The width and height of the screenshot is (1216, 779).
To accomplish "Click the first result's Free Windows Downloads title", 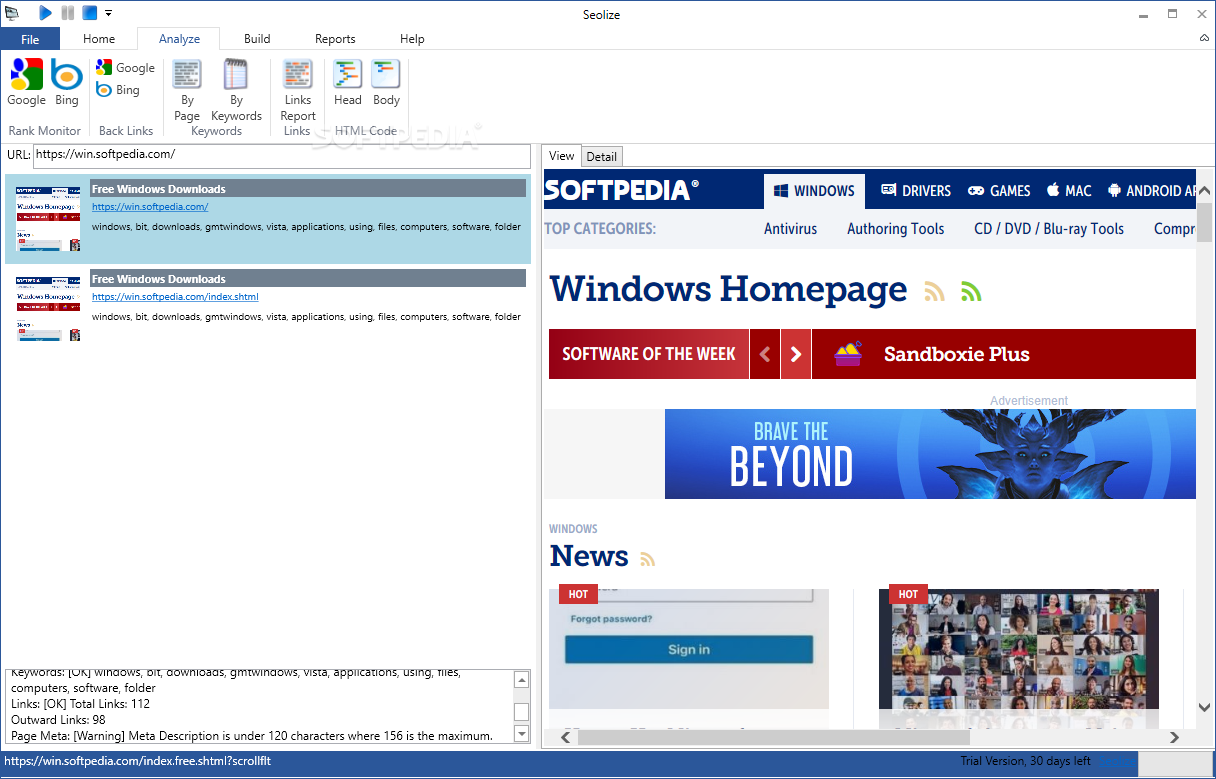I will (x=158, y=189).
